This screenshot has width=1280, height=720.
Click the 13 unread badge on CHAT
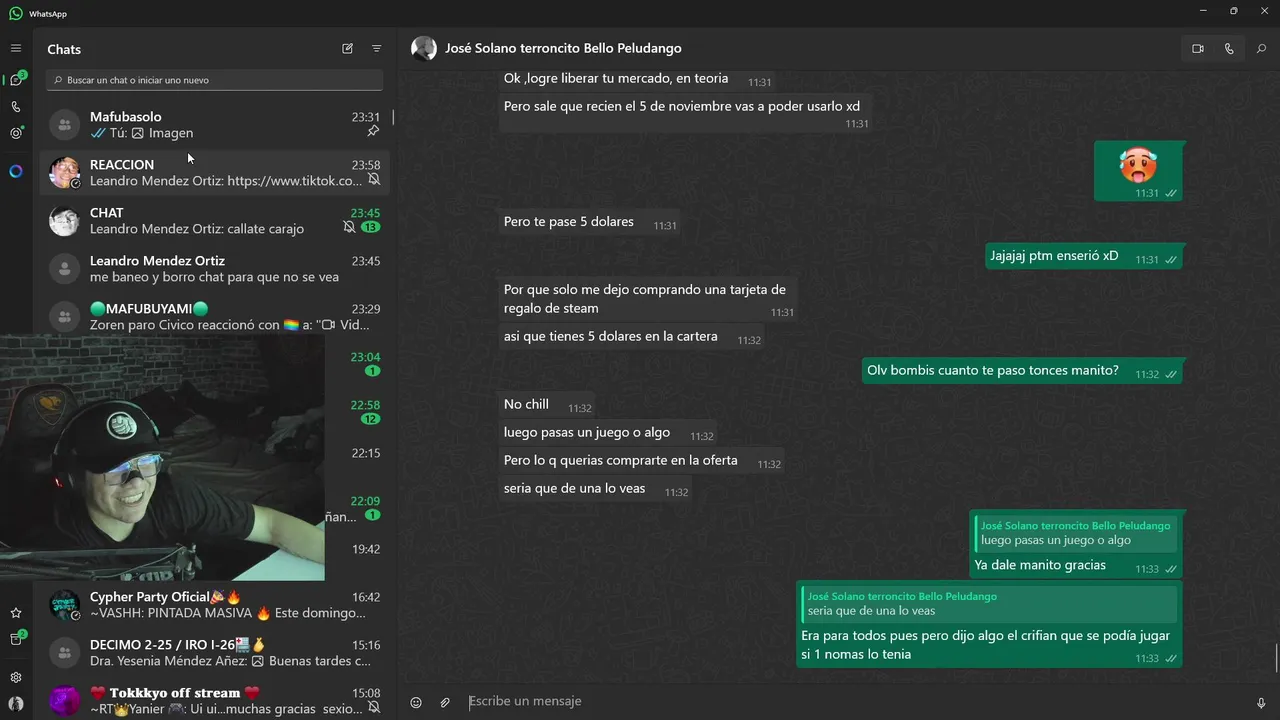click(370, 228)
